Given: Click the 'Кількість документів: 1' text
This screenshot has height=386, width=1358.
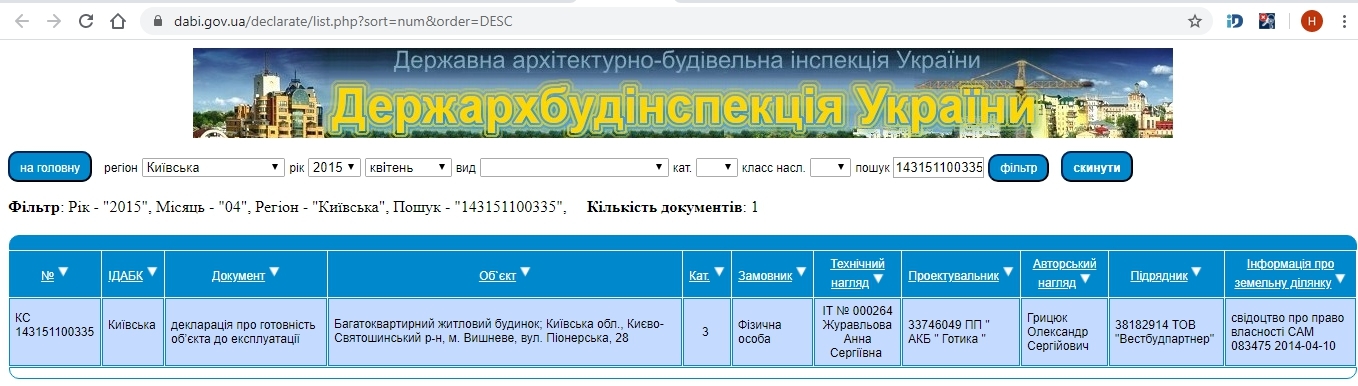Looking at the screenshot, I should [x=672, y=207].
